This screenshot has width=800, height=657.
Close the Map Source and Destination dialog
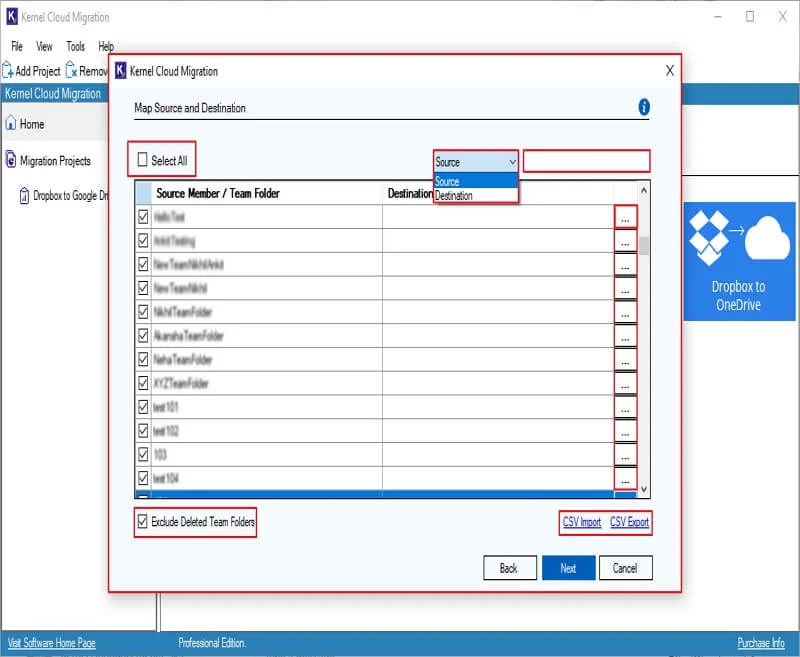670,70
